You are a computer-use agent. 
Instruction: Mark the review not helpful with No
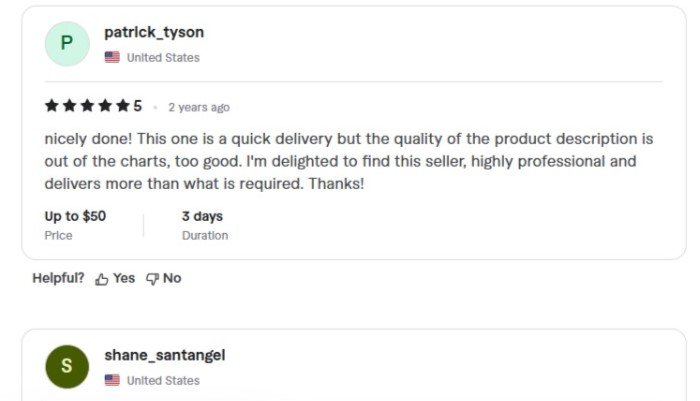pyautogui.click(x=172, y=279)
